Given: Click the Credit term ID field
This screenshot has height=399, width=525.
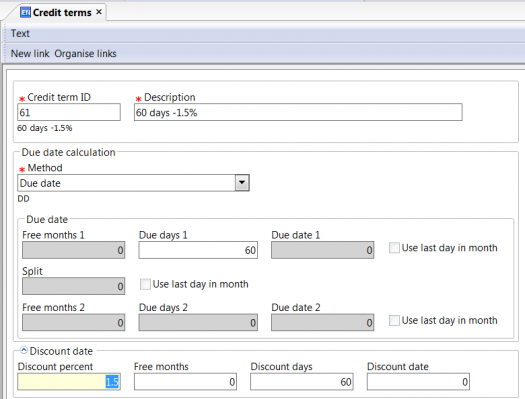Looking at the screenshot, I should [69, 112].
